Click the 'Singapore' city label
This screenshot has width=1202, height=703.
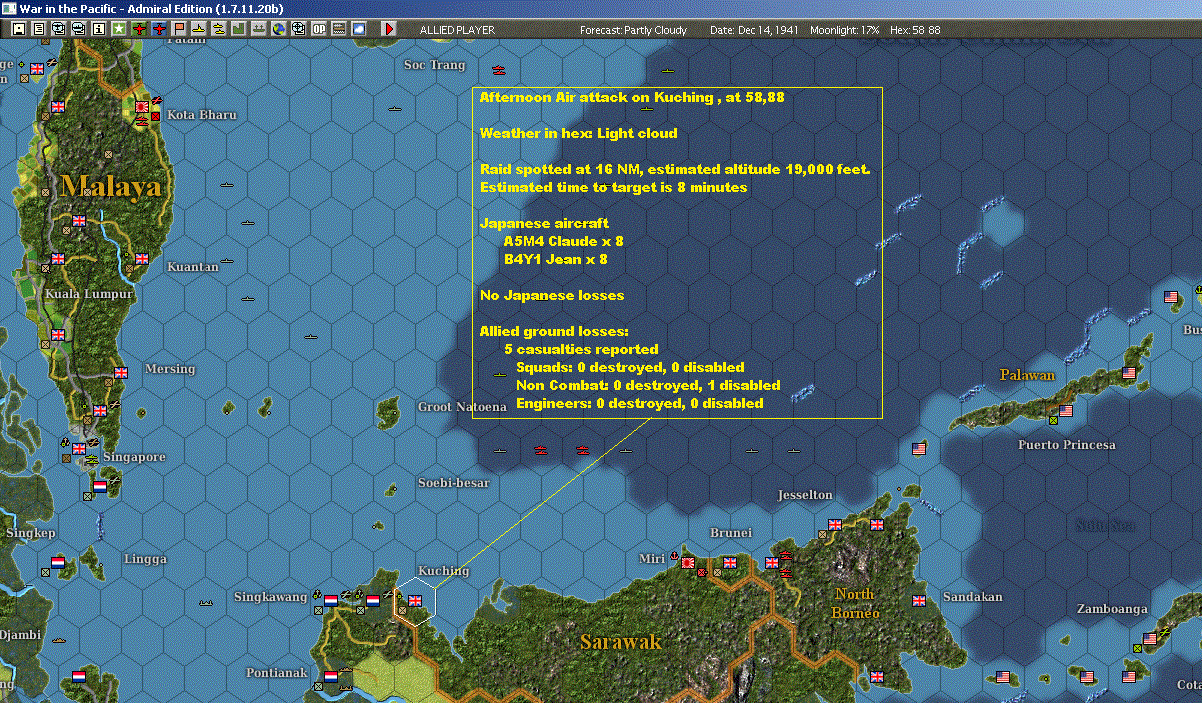click(x=135, y=457)
